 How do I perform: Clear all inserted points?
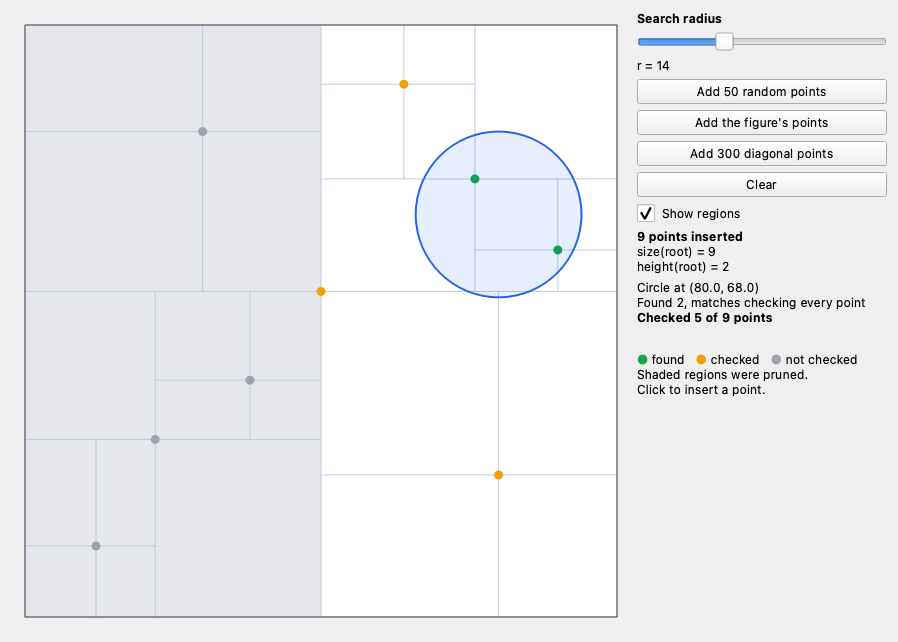click(761, 184)
